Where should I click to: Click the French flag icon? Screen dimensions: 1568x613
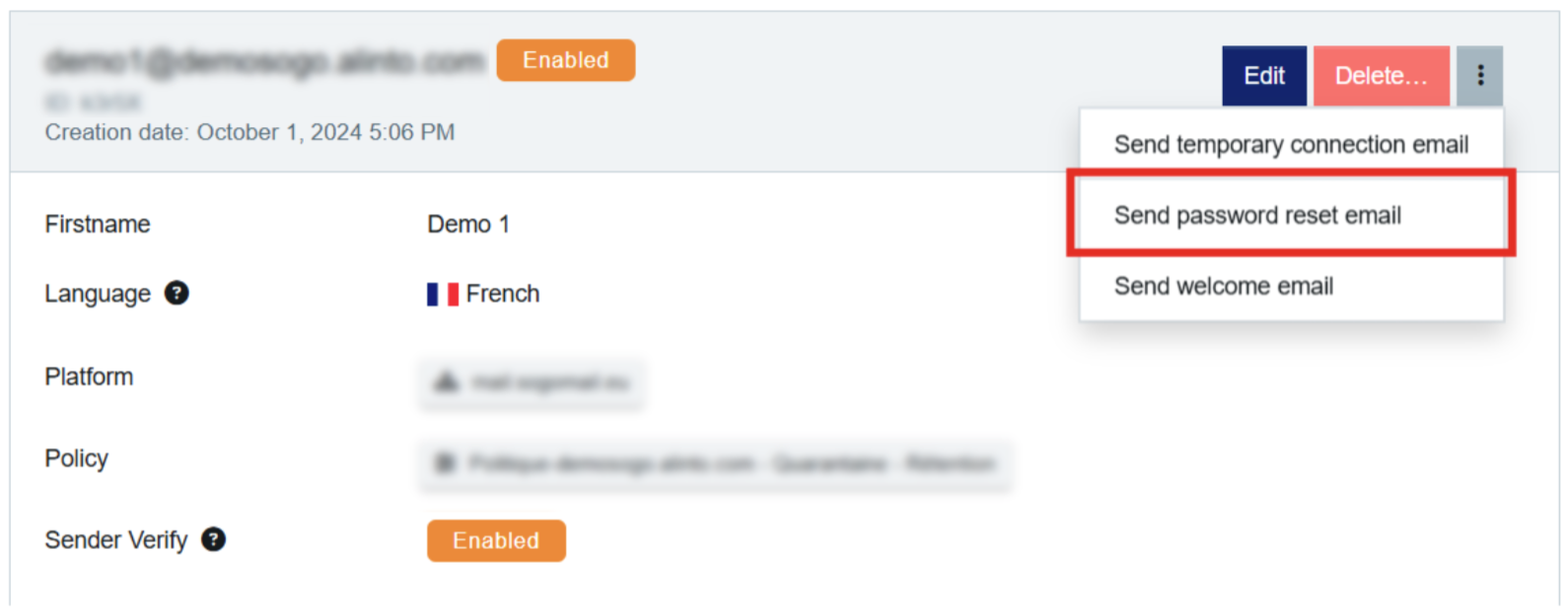click(x=442, y=294)
